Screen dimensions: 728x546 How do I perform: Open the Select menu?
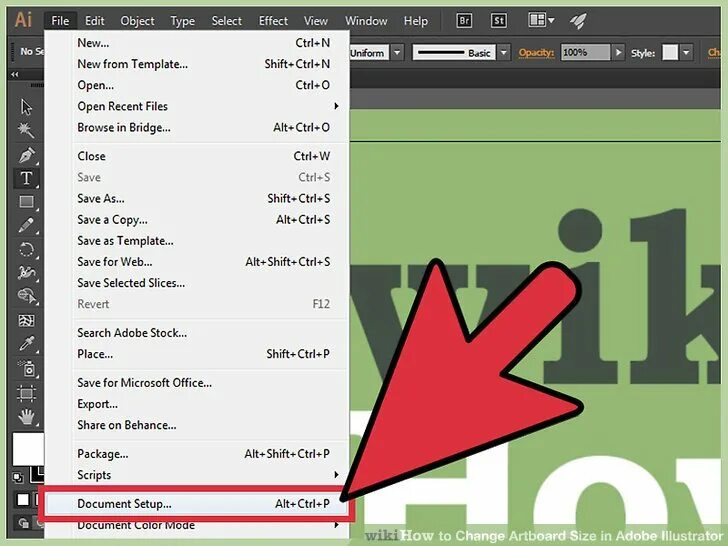point(227,21)
